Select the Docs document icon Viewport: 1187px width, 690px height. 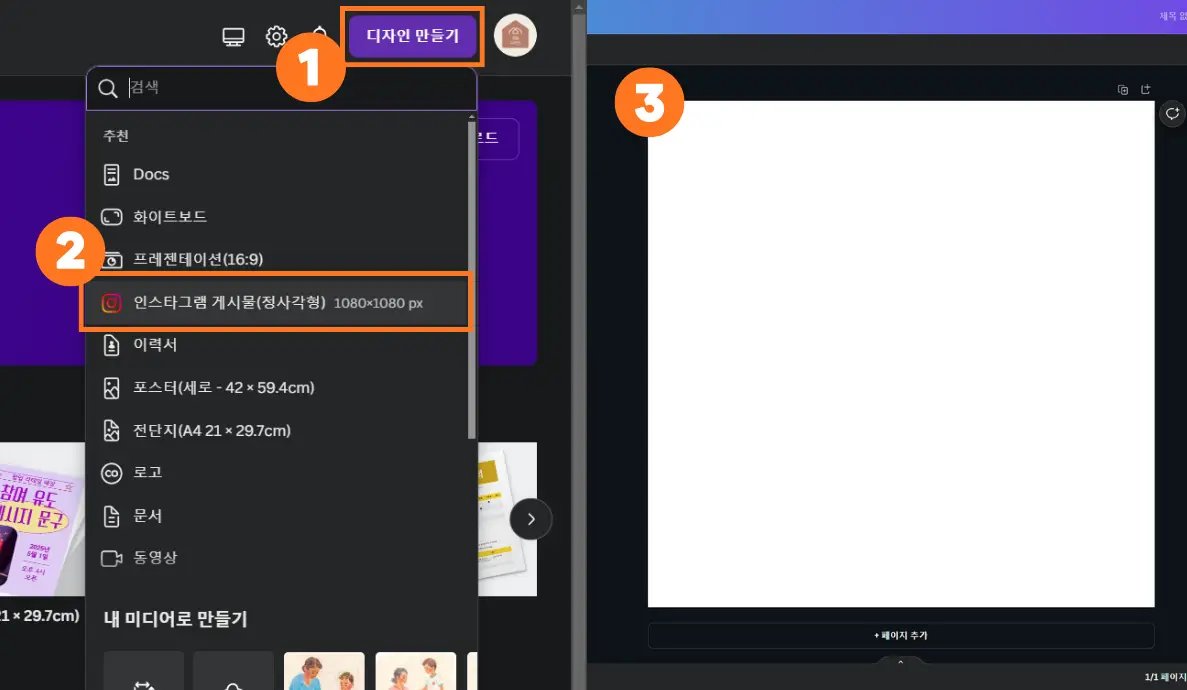point(112,174)
